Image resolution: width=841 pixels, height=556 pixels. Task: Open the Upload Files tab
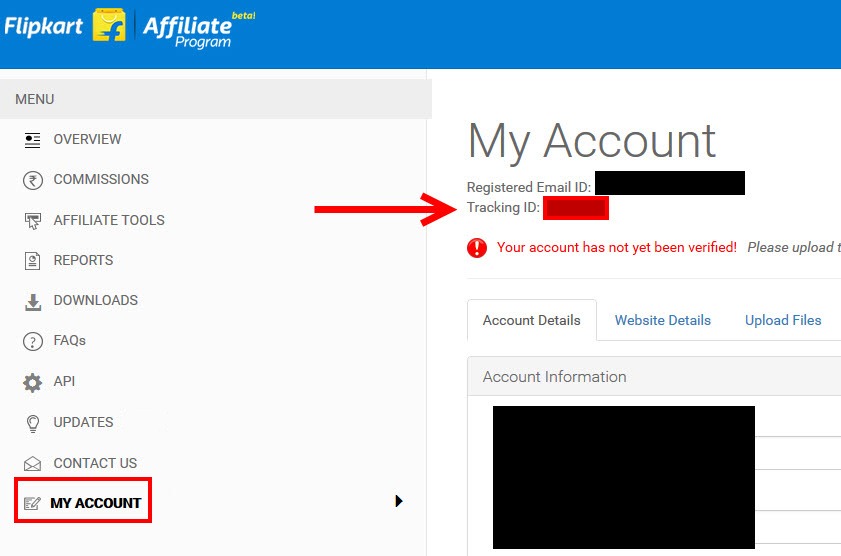click(783, 320)
